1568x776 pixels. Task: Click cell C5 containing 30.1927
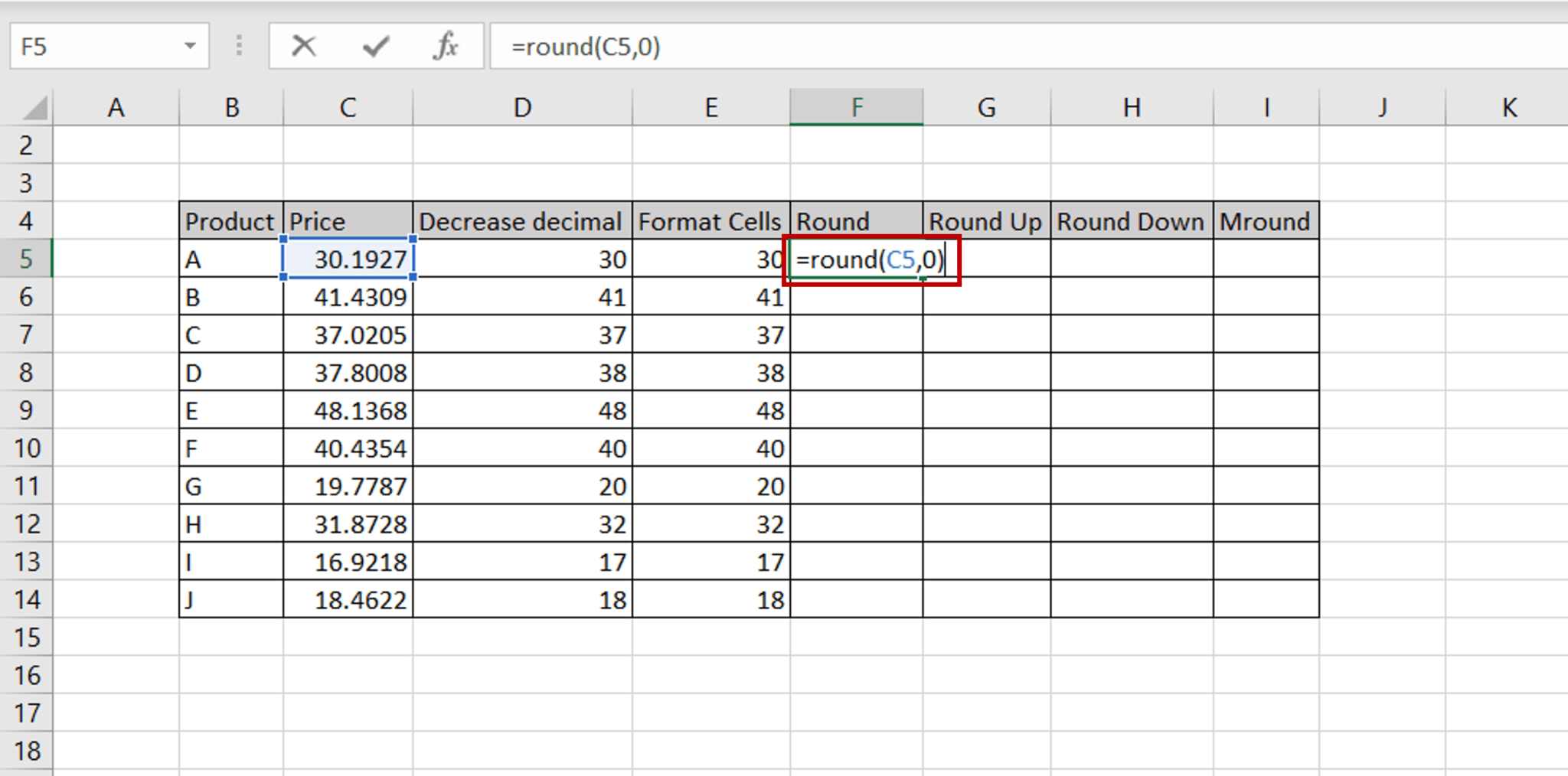[348, 259]
